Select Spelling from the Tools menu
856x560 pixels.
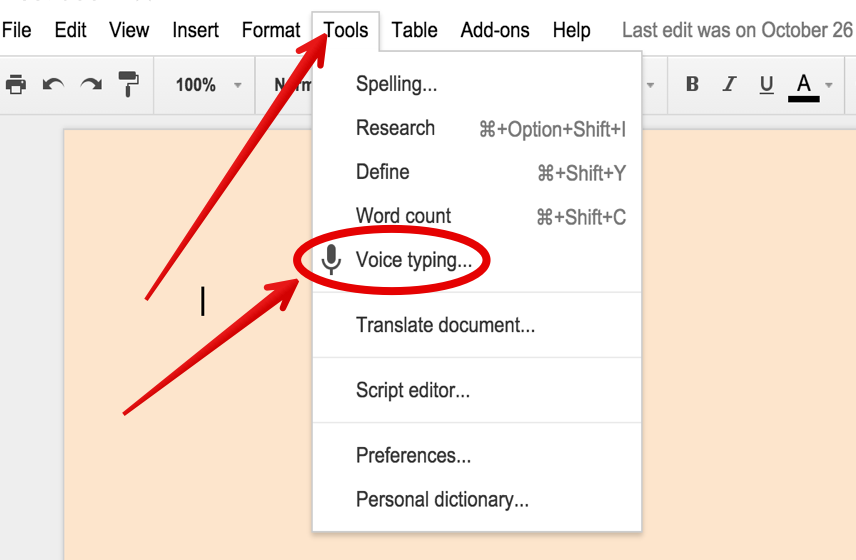pos(396,85)
